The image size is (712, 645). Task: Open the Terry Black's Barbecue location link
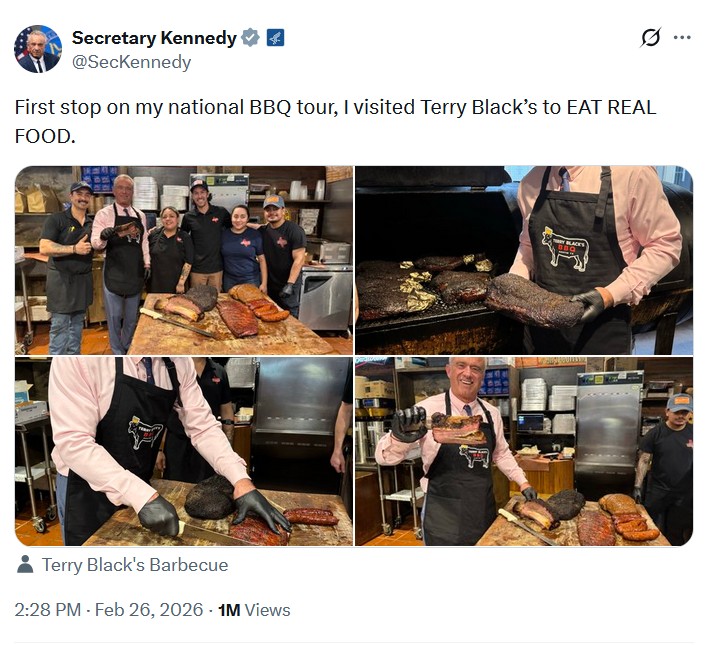[135, 565]
